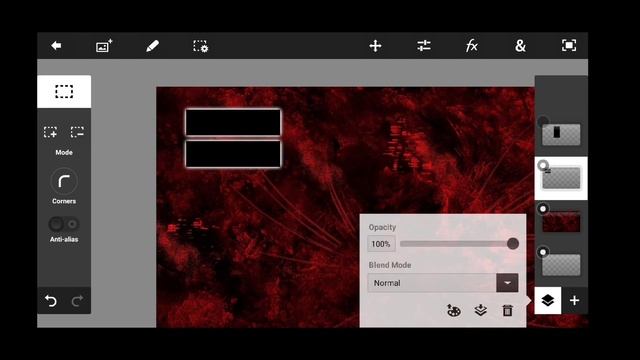This screenshot has width=640, height=360.
Task: Select the highlighted second layer thumbnail
Action: 561,178
